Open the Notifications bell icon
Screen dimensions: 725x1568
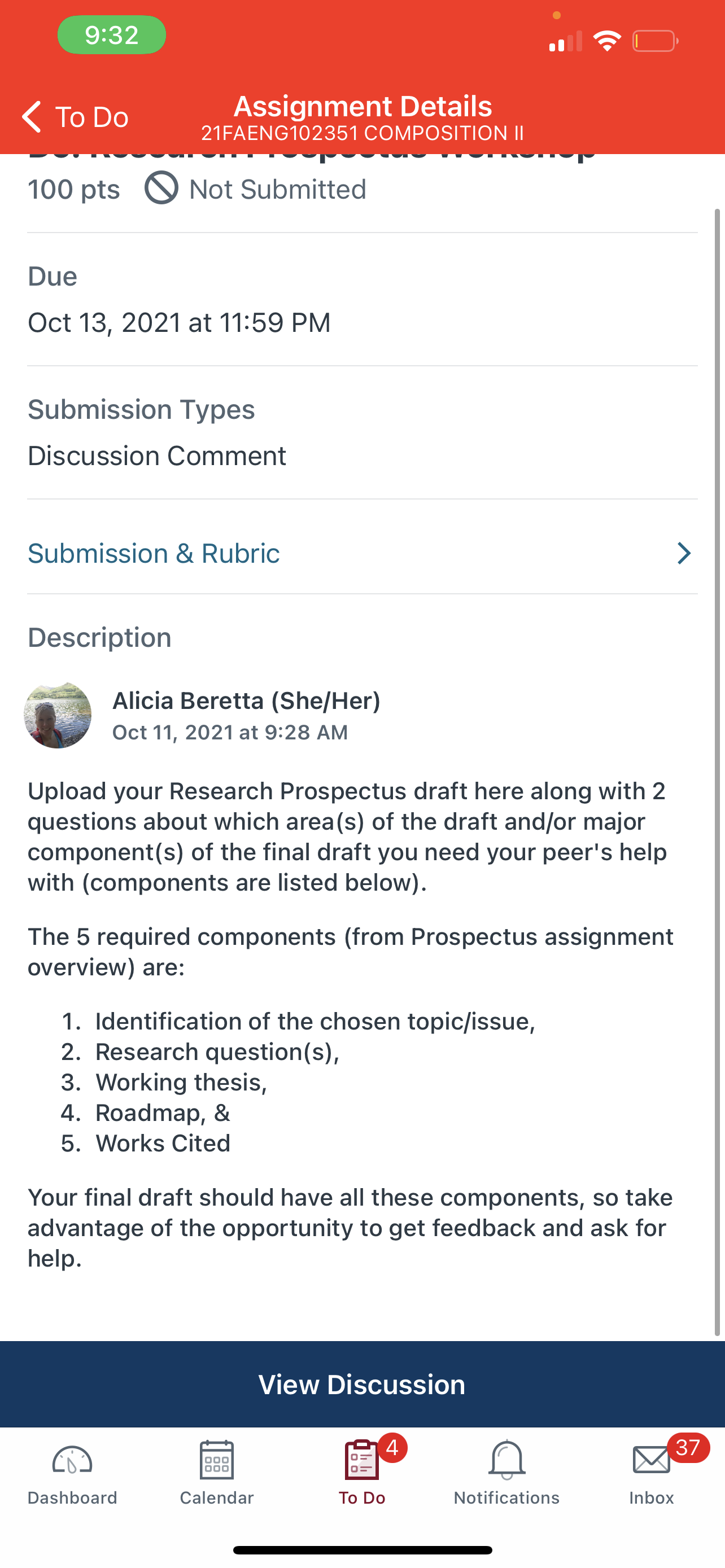pos(506,1460)
